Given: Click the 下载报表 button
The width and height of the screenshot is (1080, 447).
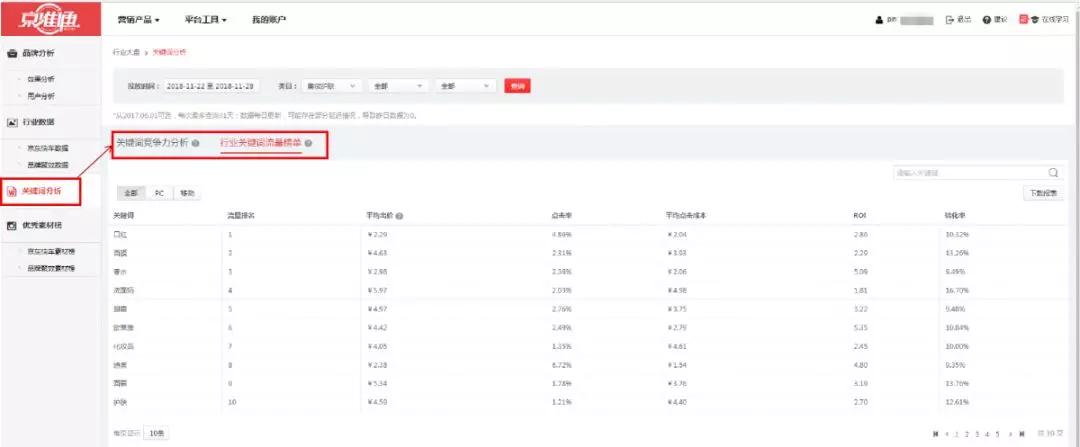Looking at the screenshot, I should click(x=1043, y=193).
